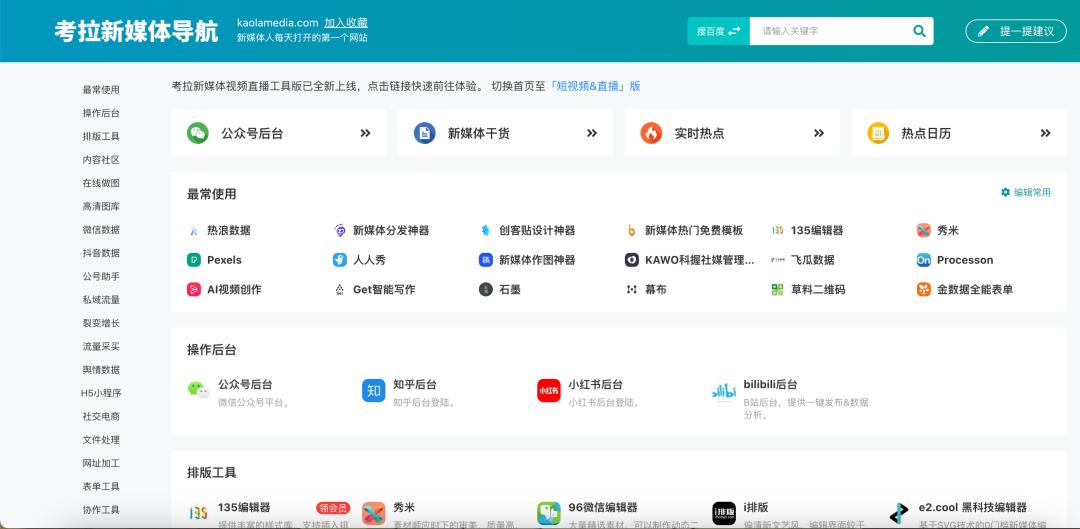Click the blue 知乎后台 logo
1080x529 pixels.
pos(374,391)
